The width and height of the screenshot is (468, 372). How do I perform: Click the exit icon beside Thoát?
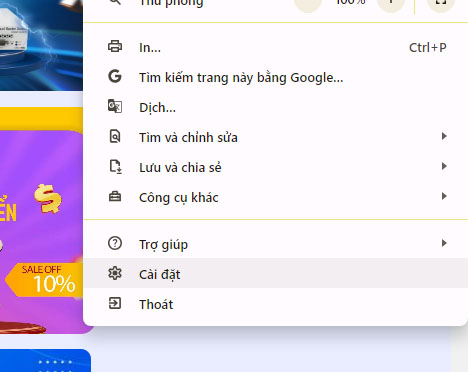(x=115, y=303)
